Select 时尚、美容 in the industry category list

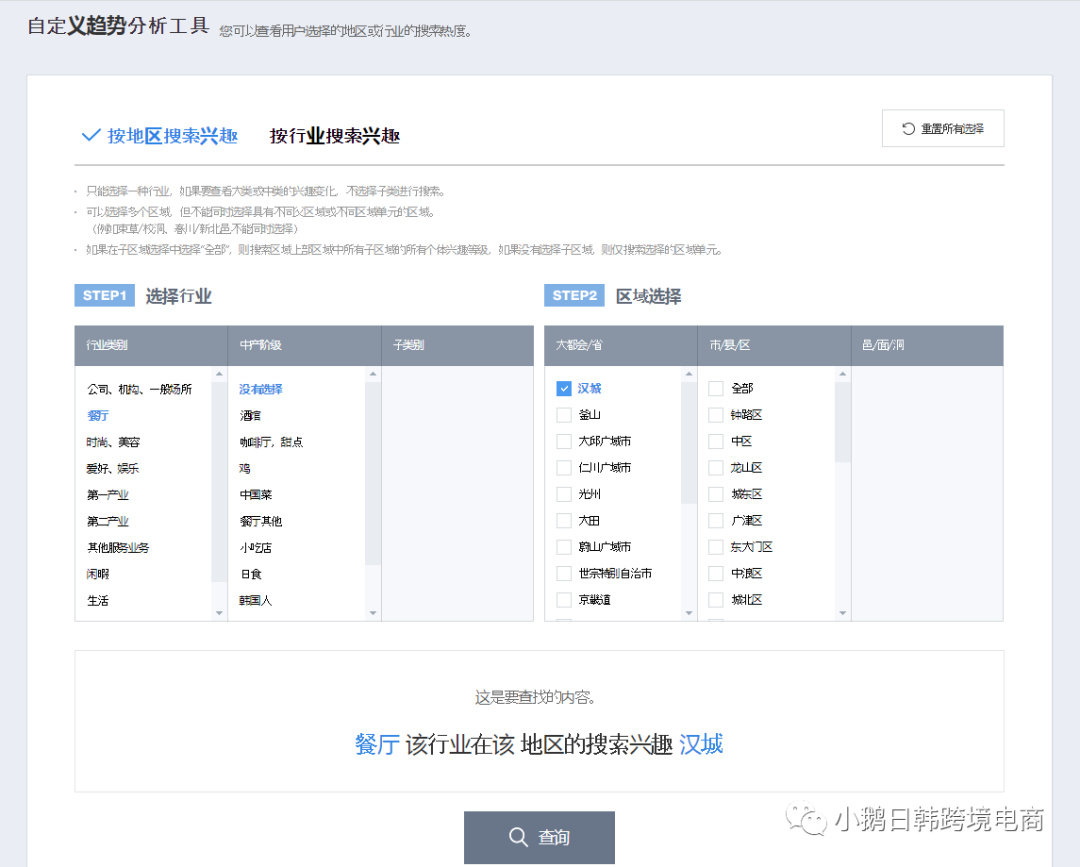point(115,441)
